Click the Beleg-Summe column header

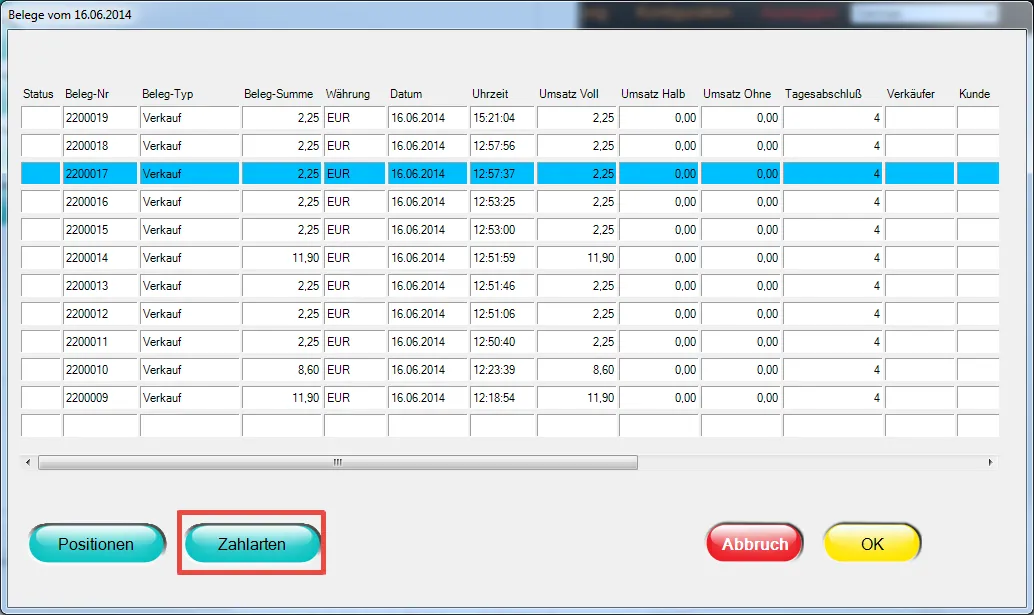tap(278, 94)
